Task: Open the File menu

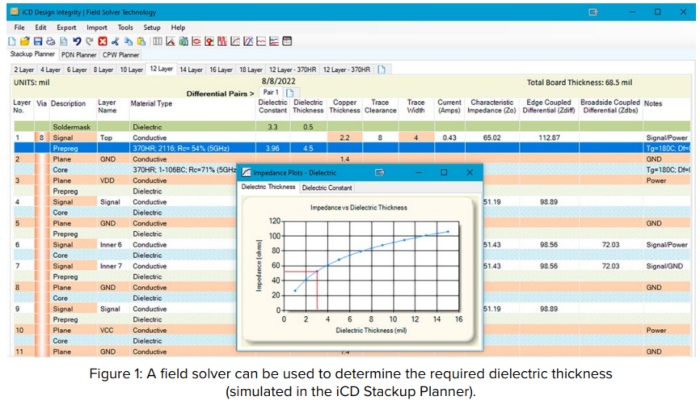Action: point(19,27)
